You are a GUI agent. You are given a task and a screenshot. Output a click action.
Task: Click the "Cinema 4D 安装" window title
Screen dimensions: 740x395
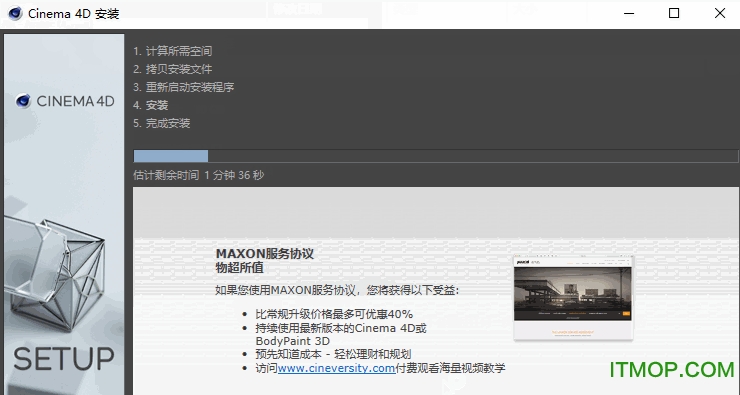[x=74, y=14]
